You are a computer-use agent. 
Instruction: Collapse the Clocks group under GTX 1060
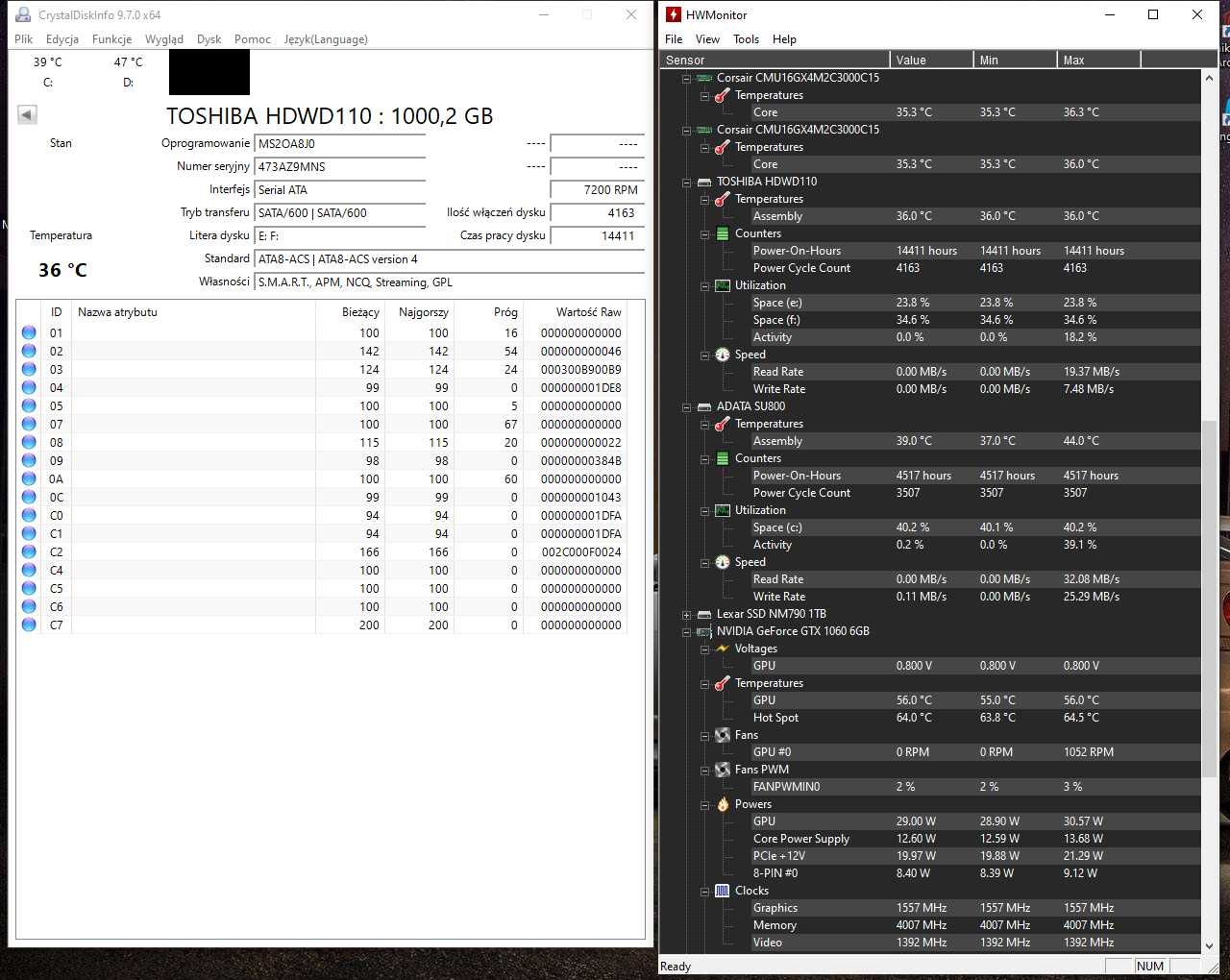pyautogui.click(x=704, y=891)
